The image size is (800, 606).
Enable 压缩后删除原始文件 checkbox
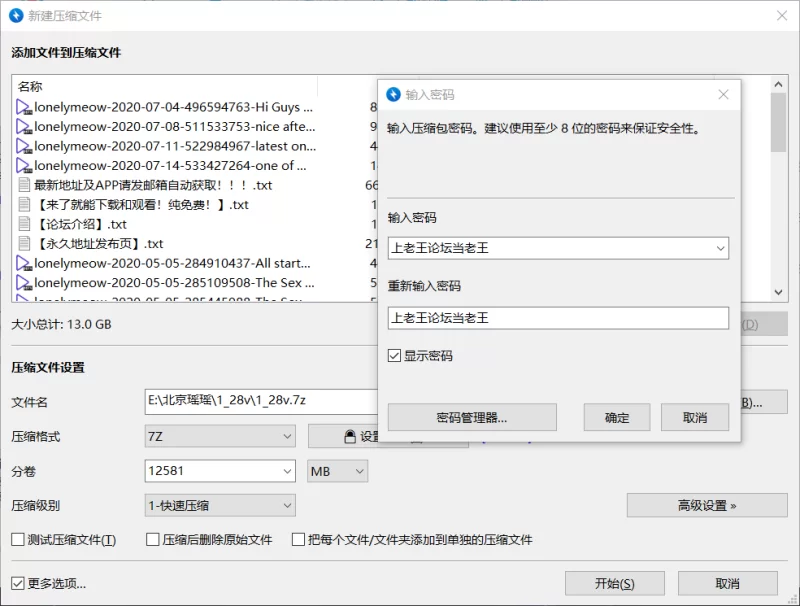[x=154, y=540]
